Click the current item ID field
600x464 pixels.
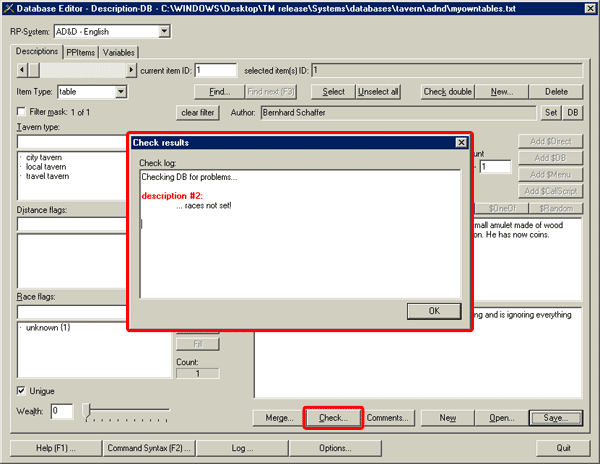tap(216, 70)
